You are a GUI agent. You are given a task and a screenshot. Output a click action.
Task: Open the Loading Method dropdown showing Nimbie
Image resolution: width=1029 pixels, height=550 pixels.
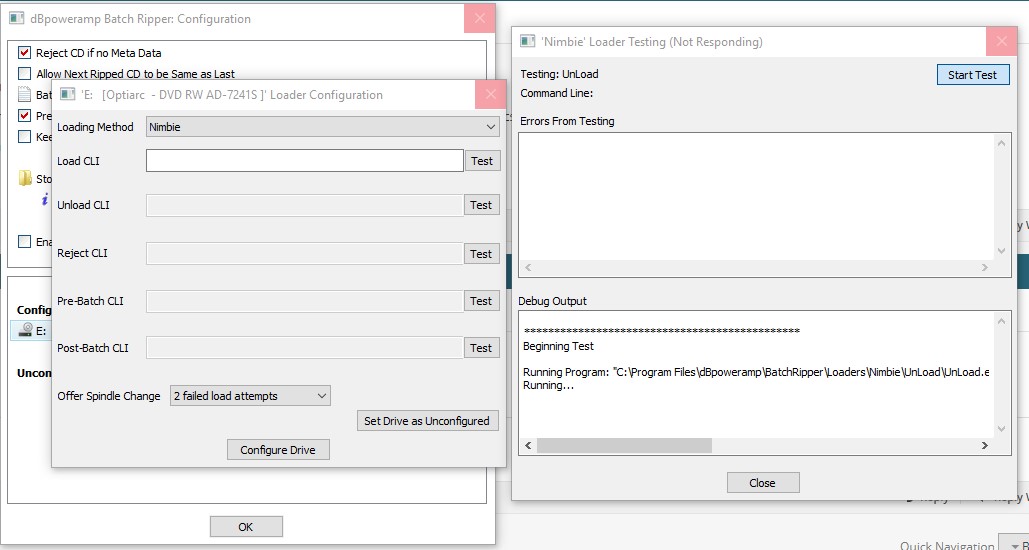tap(322, 127)
